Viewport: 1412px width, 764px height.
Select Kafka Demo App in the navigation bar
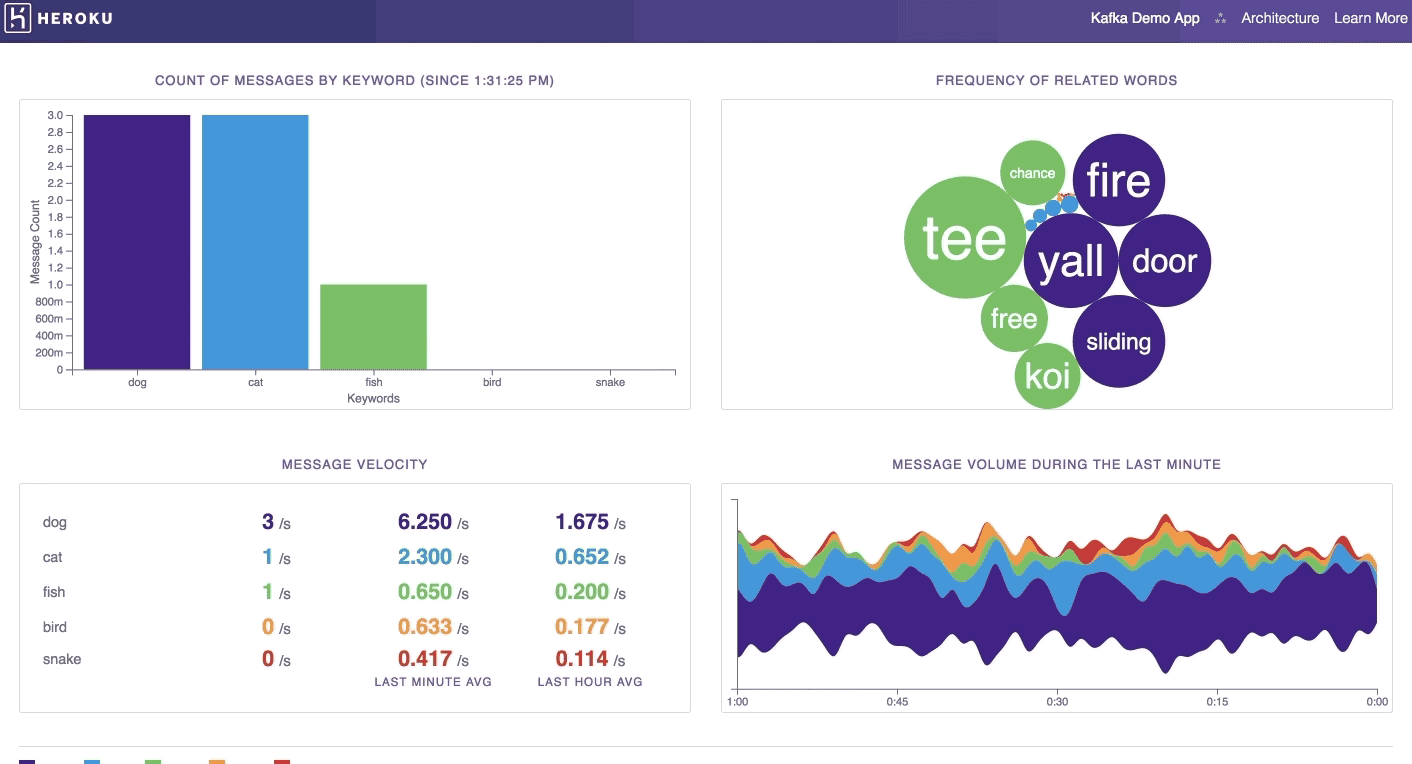(1145, 17)
